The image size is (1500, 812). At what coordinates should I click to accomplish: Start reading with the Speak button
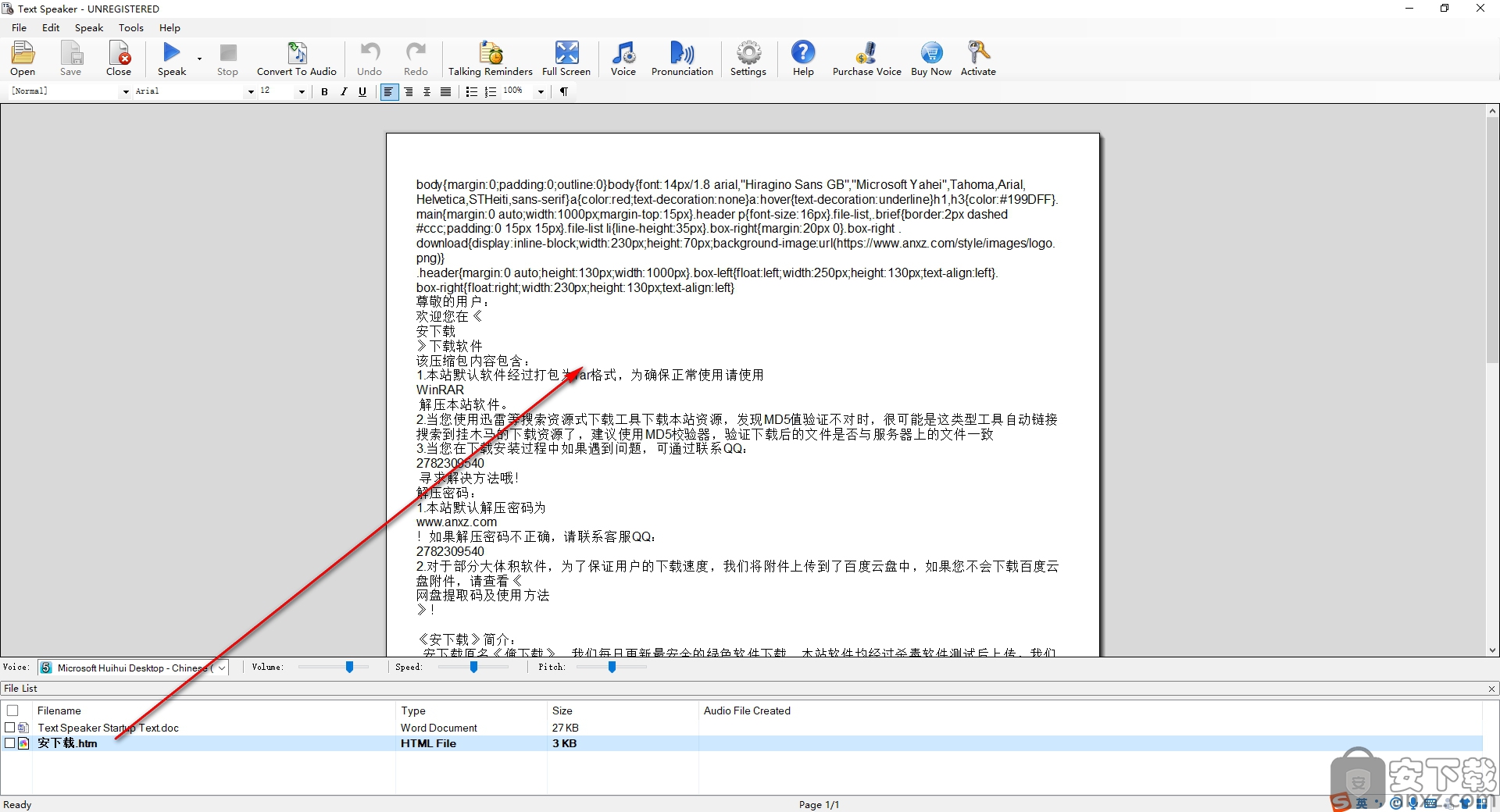(x=172, y=59)
